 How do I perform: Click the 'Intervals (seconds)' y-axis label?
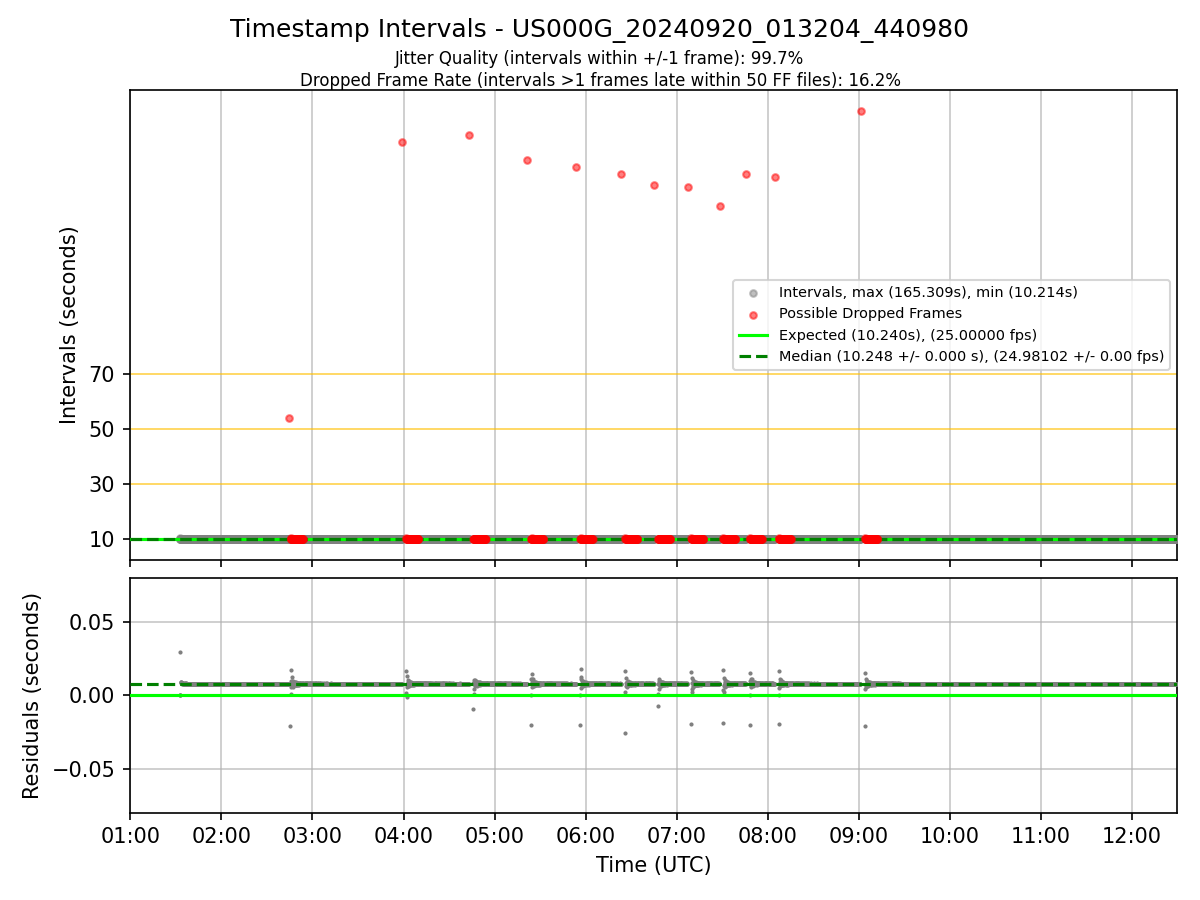tap(68, 325)
